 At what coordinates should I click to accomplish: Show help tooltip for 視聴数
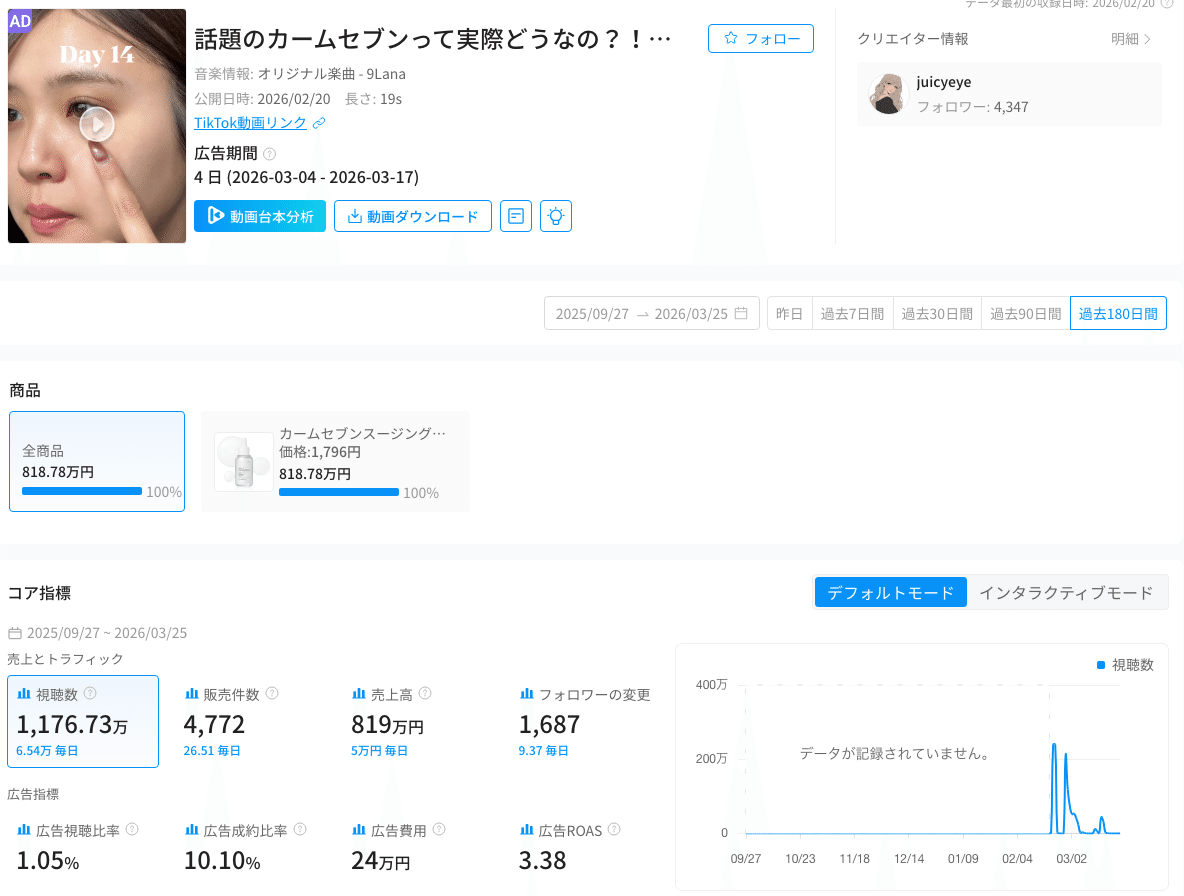click(90, 693)
